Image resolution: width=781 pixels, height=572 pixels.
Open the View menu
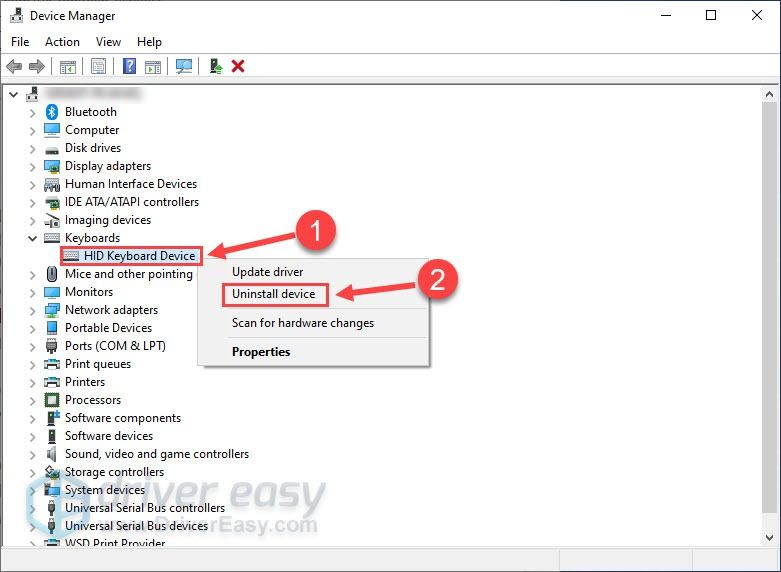(x=108, y=42)
